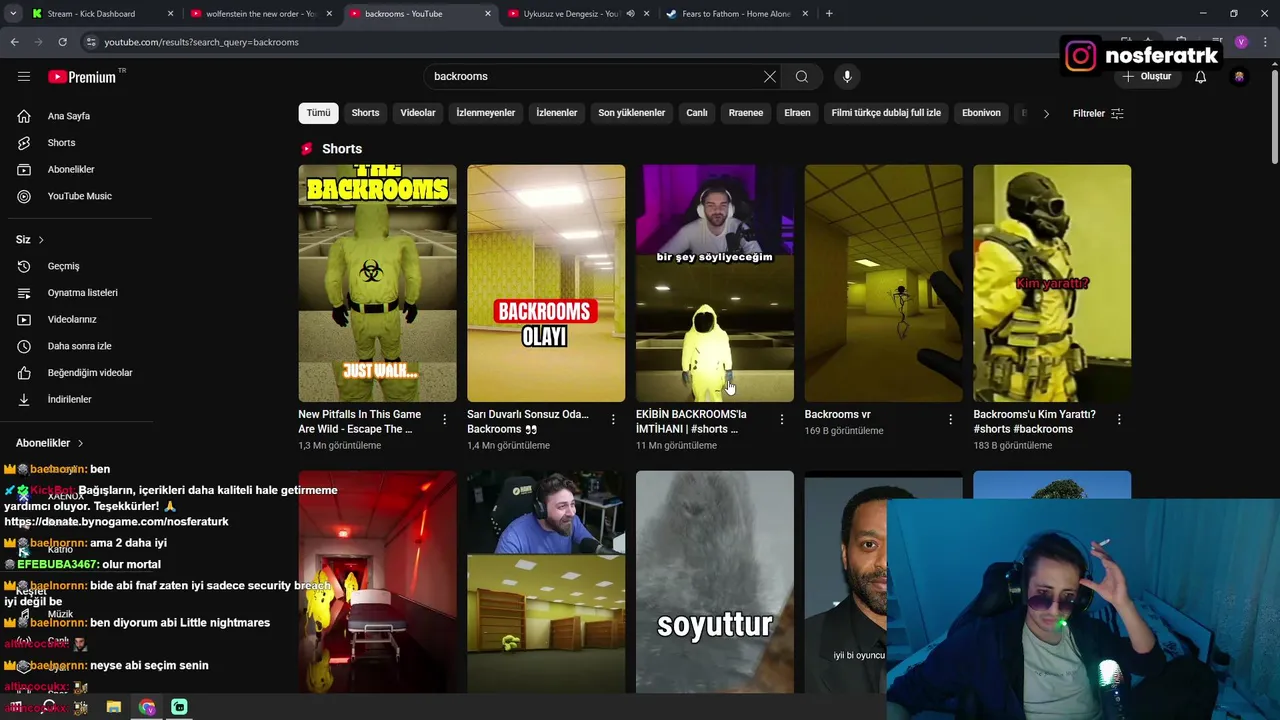Image resolution: width=1280 pixels, height=720 pixels.
Task: Reload the page
Action: pos(62,42)
